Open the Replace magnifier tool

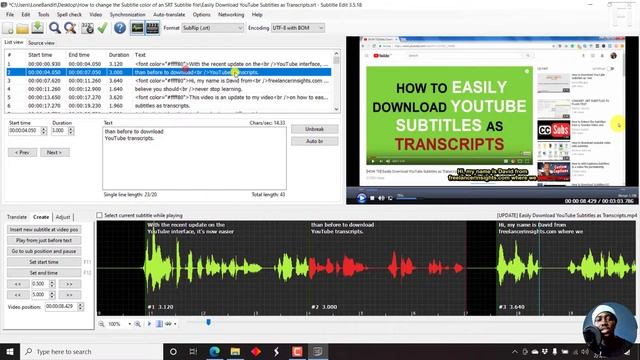(x=70, y=28)
